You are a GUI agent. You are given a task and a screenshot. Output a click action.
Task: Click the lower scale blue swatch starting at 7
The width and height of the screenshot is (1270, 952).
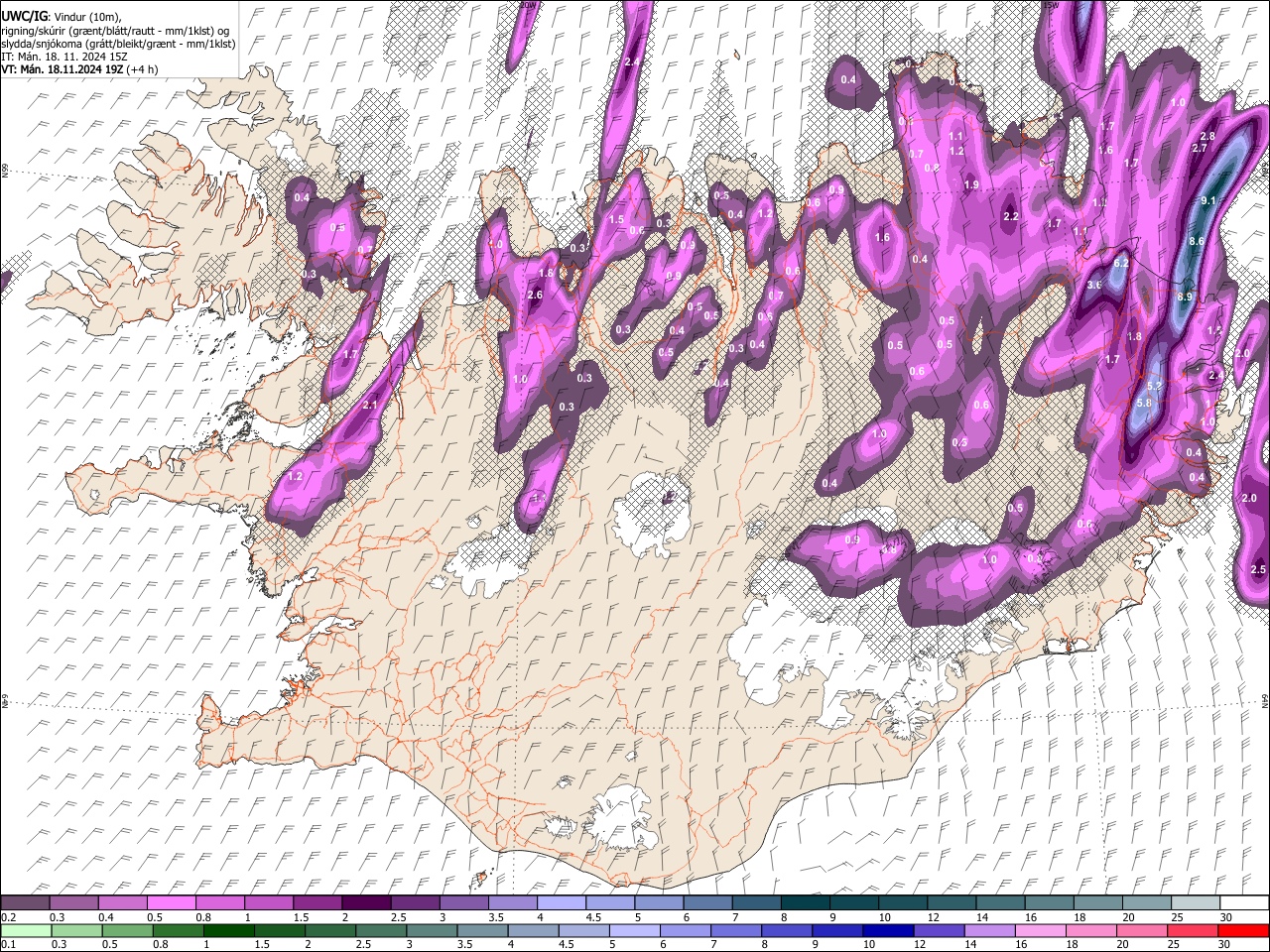[x=736, y=930]
